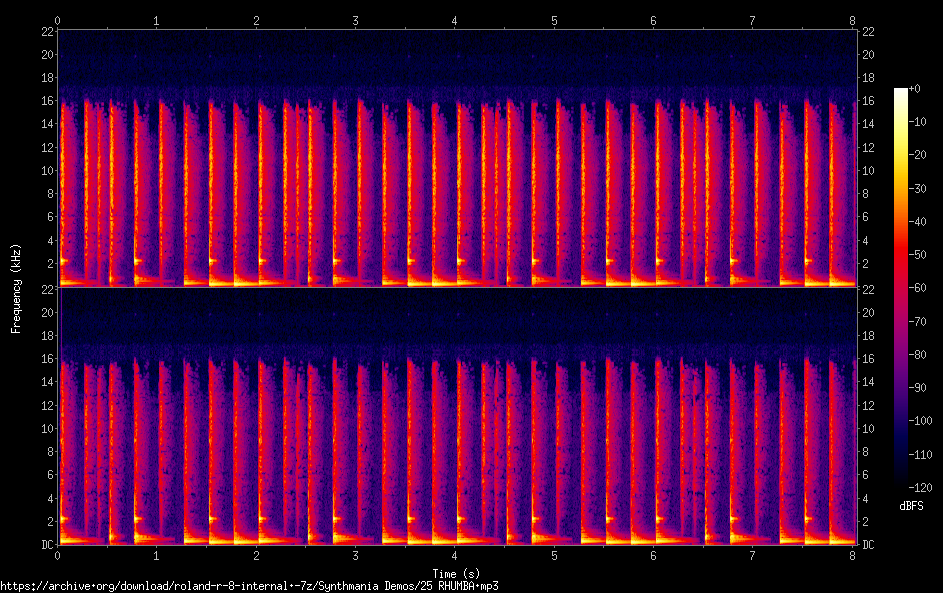Click the "16" kHz label on the lower channel's right axis
The width and height of the screenshot is (943, 593).
point(868,358)
